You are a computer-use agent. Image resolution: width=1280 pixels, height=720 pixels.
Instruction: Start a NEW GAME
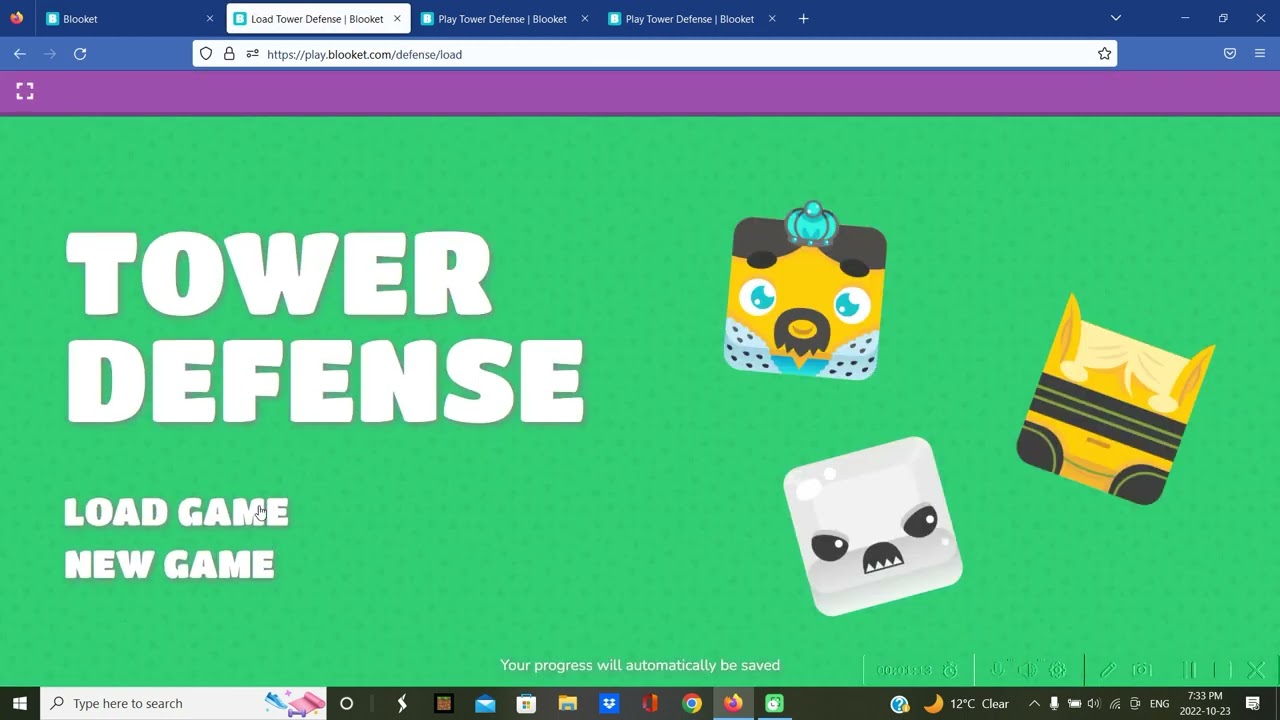pos(169,565)
